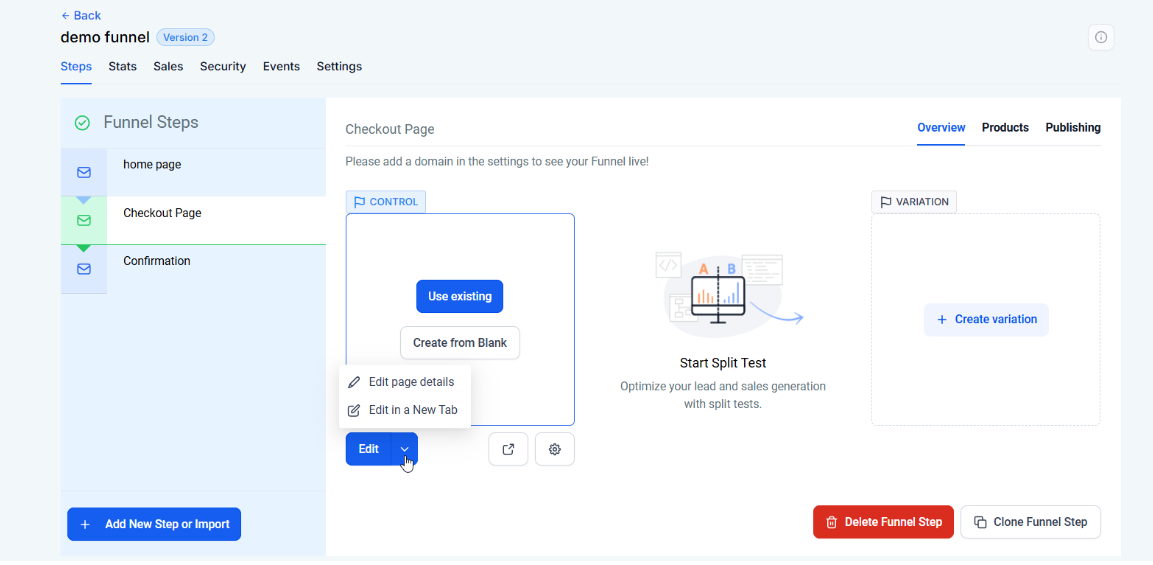Viewport: 1153px width, 565px height.
Task: Open the Events tab
Action: [282, 66]
